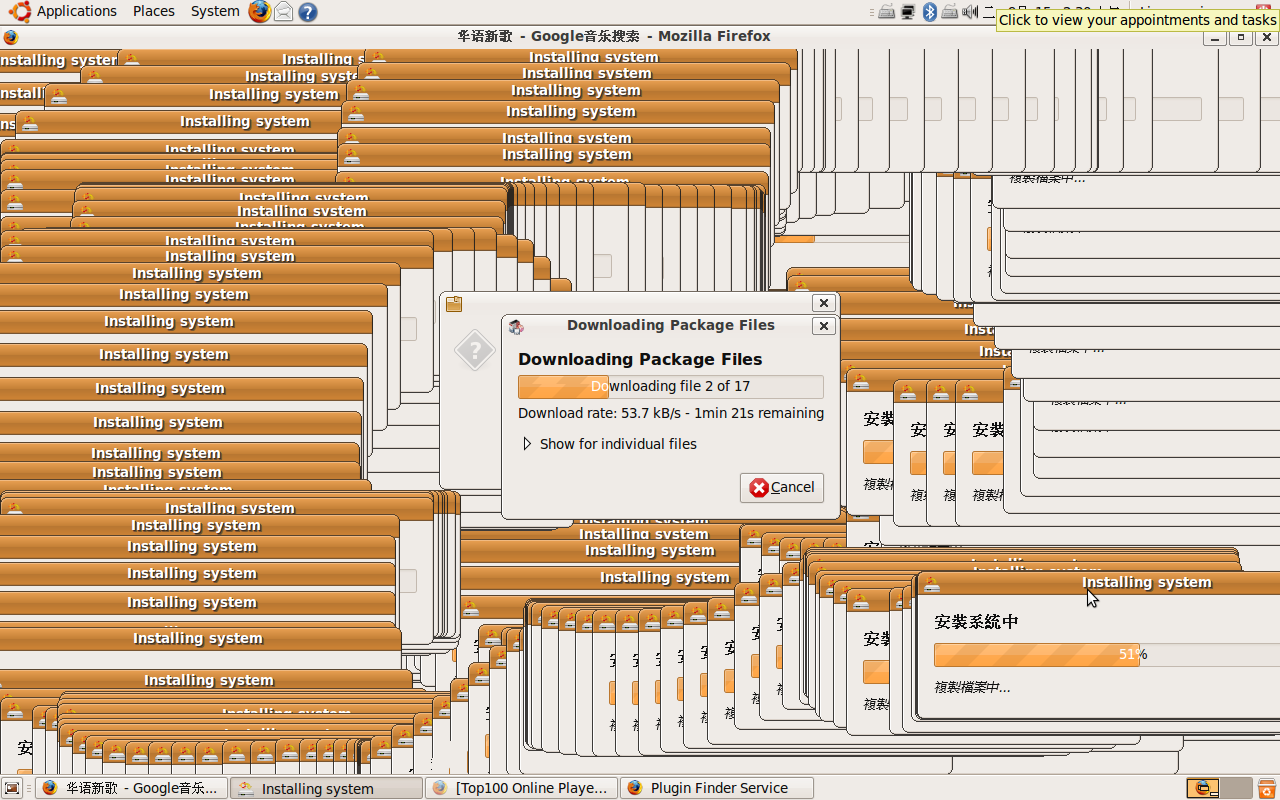This screenshot has width=1280, height=800.
Task: Select the first workspace in the switcher
Action: pos(1203,788)
